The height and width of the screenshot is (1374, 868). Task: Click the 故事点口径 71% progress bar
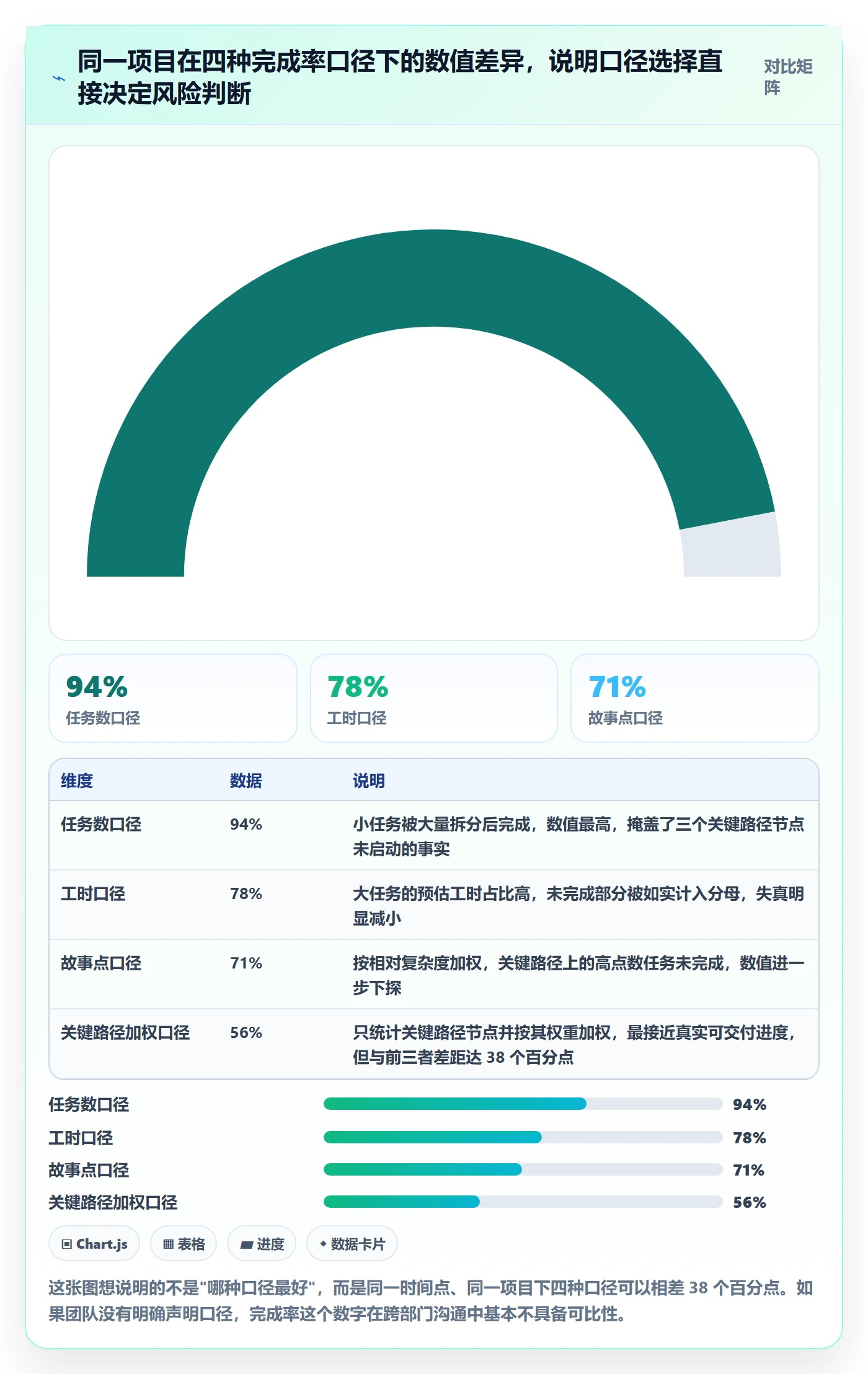(x=523, y=1169)
